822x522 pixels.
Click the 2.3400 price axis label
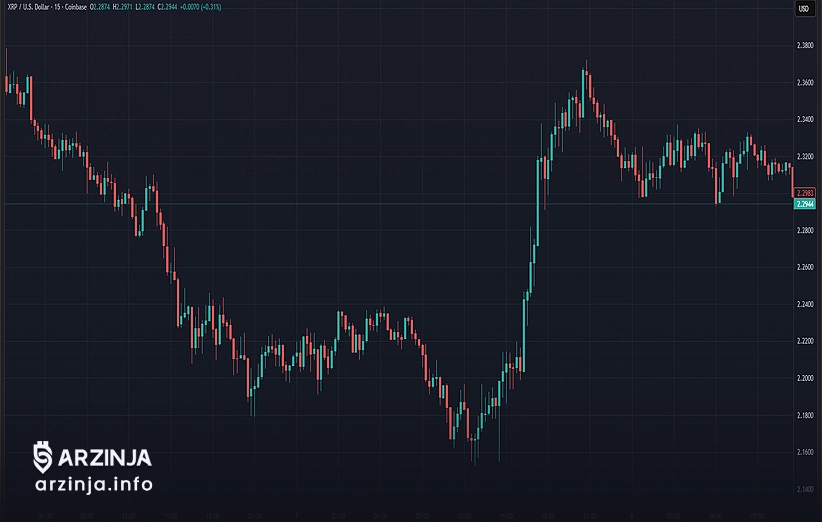coord(805,119)
